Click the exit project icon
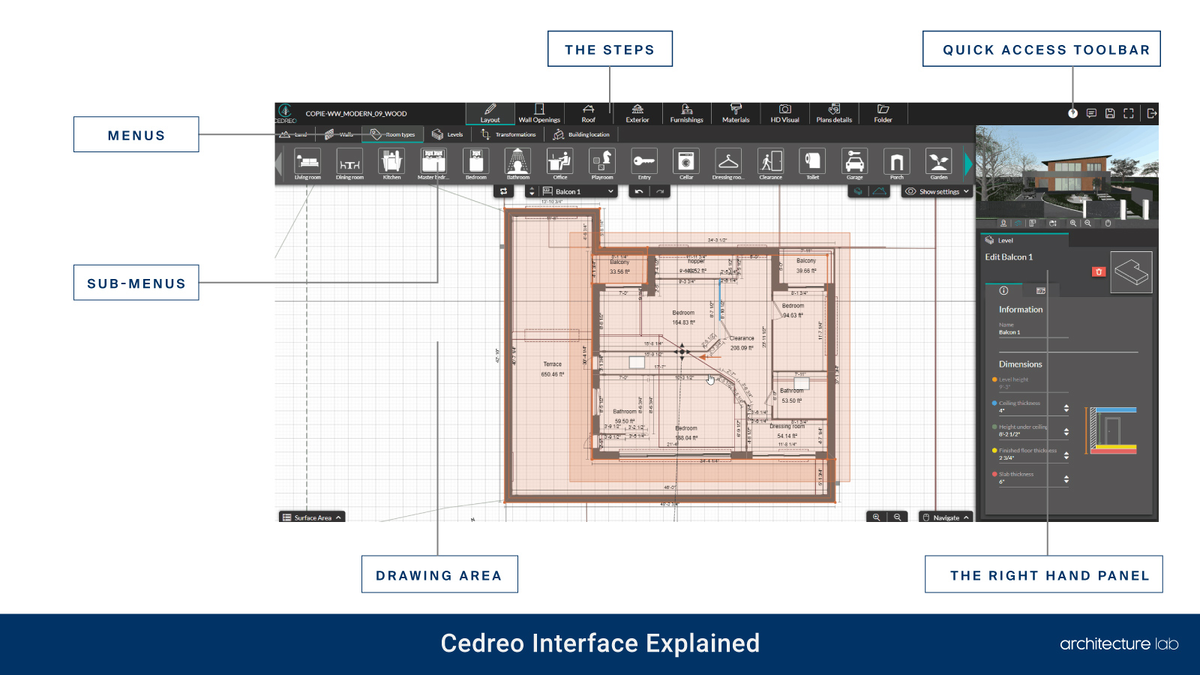1200x675 pixels. pos(1152,114)
